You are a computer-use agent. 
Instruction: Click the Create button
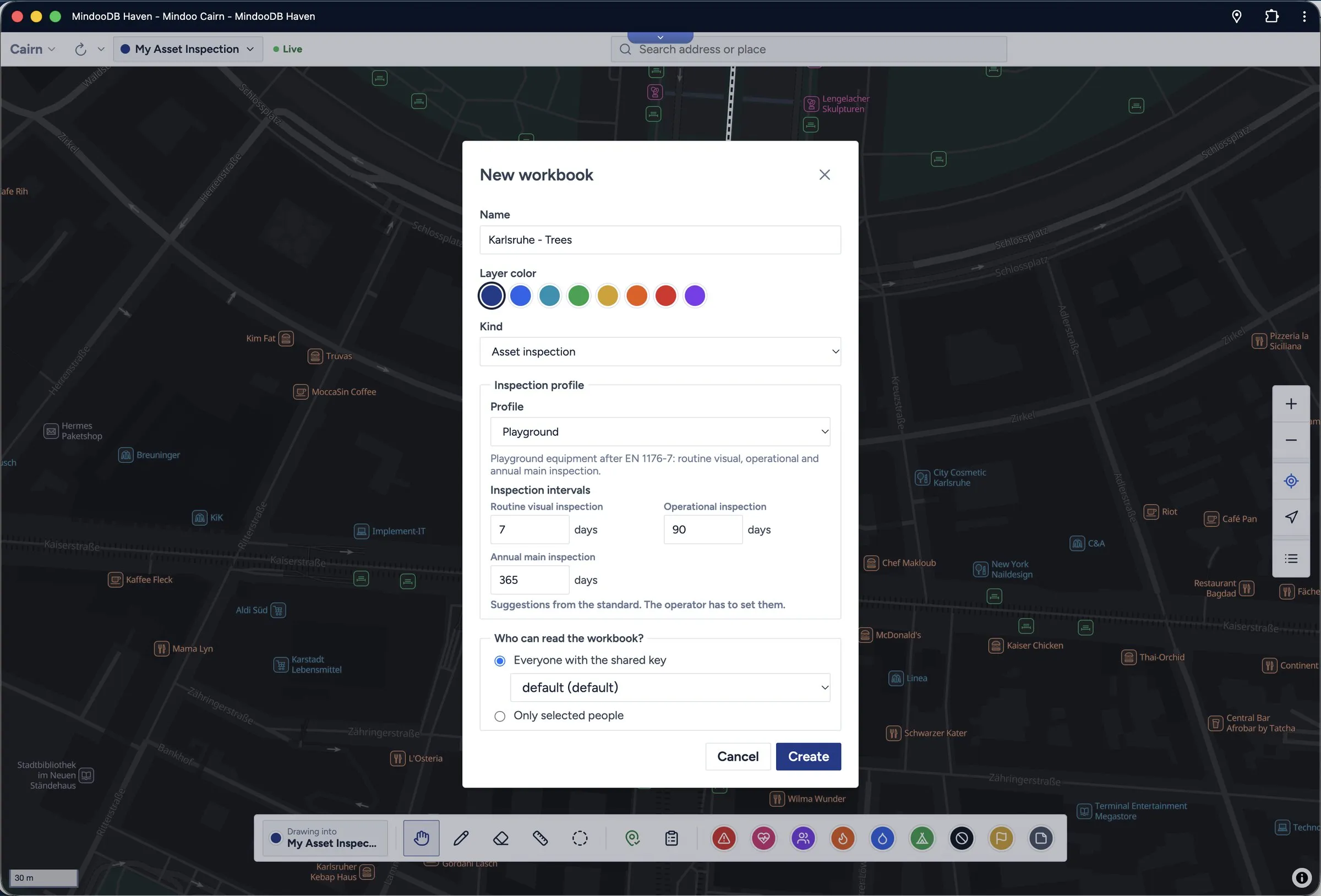click(x=809, y=756)
